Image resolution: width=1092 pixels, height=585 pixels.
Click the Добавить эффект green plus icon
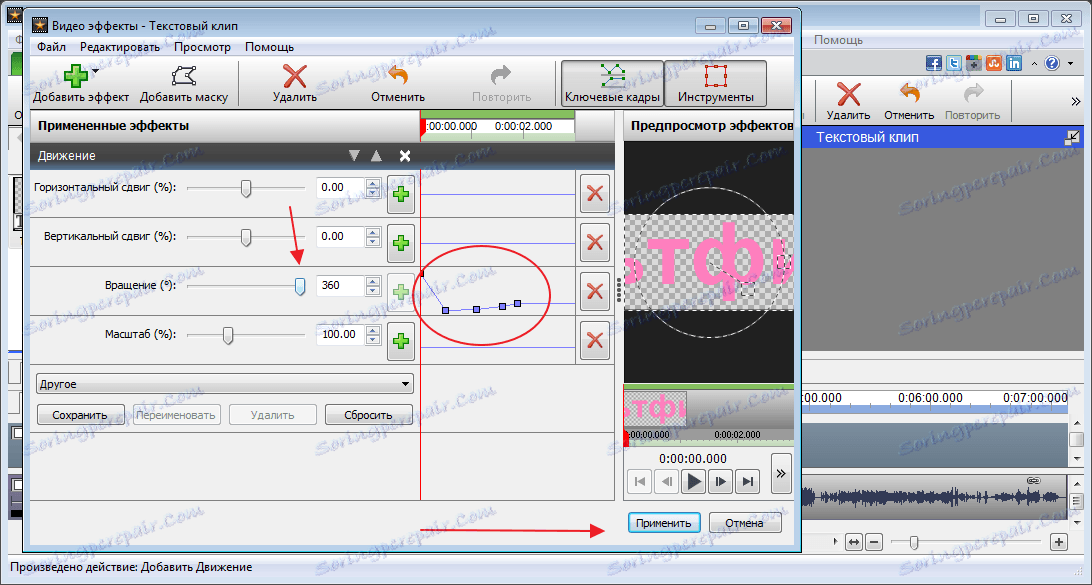point(75,75)
